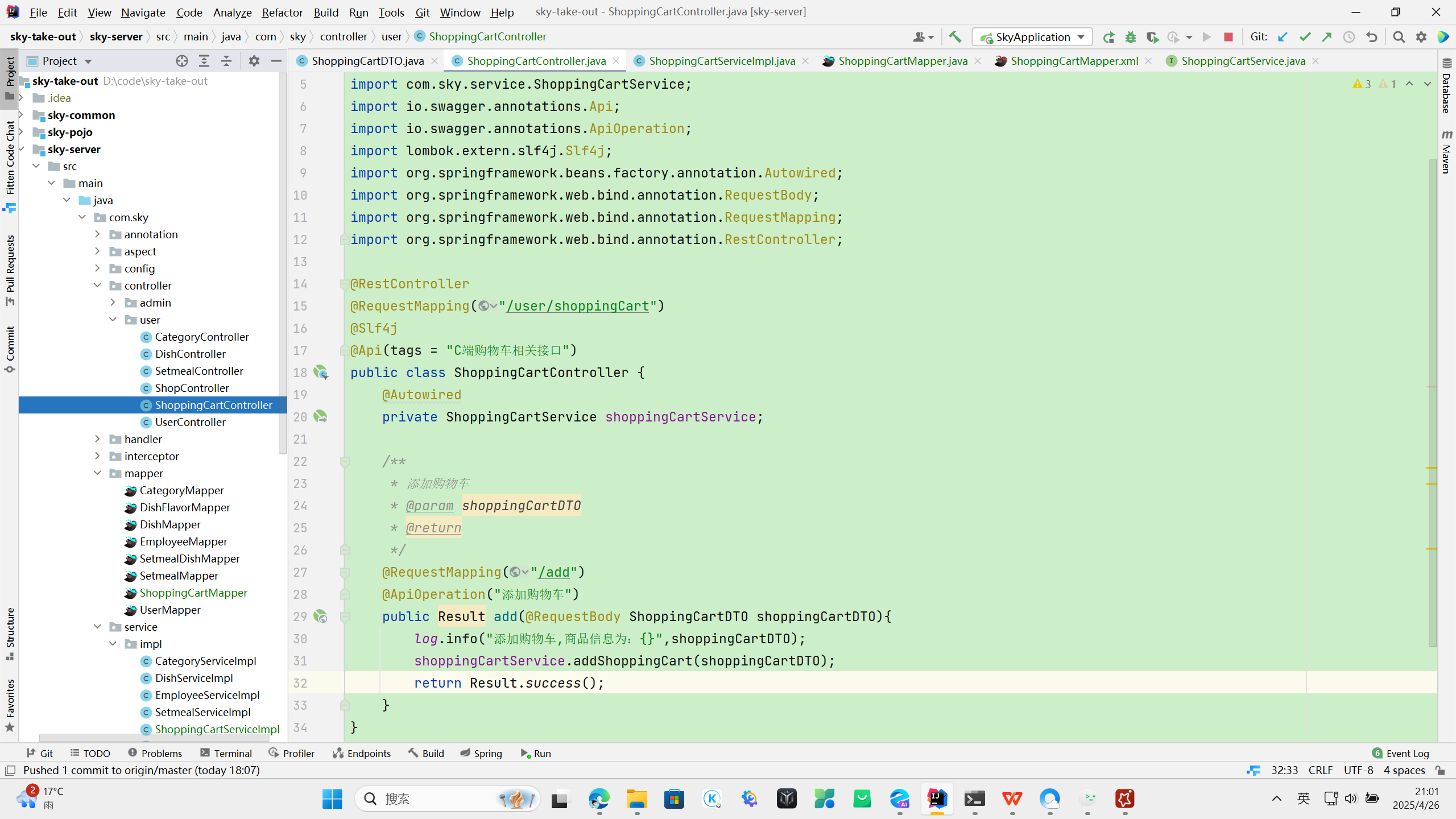The height and width of the screenshot is (819, 1456).
Task: Toggle the Maven tool window
Action: 1447,152
